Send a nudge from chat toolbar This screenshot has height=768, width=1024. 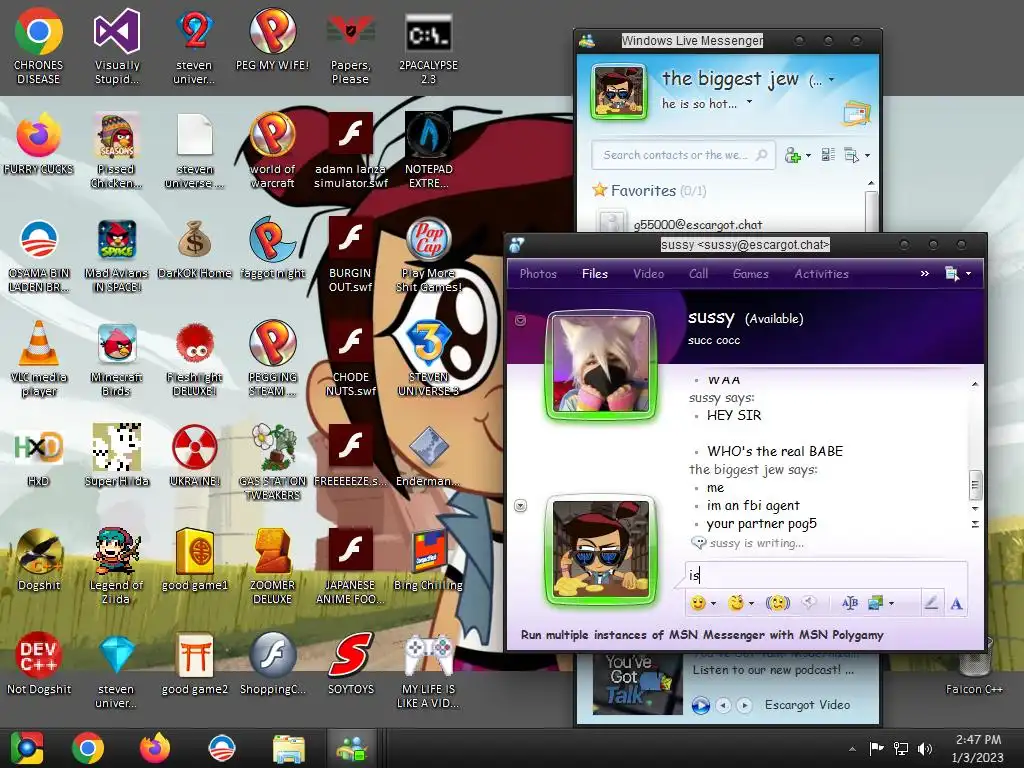[778, 603]
